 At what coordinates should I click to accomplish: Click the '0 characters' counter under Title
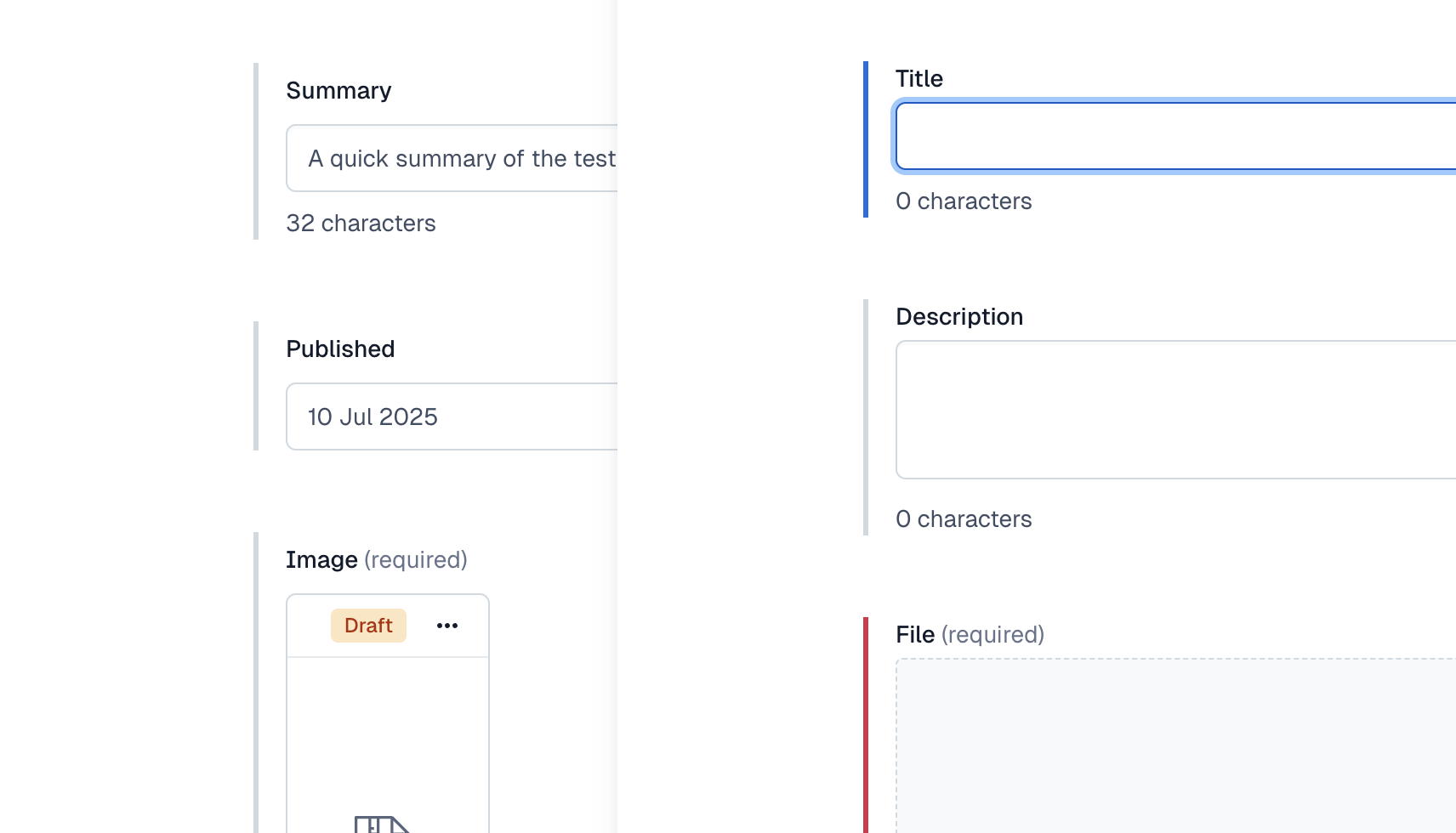(x=964, y=201)
